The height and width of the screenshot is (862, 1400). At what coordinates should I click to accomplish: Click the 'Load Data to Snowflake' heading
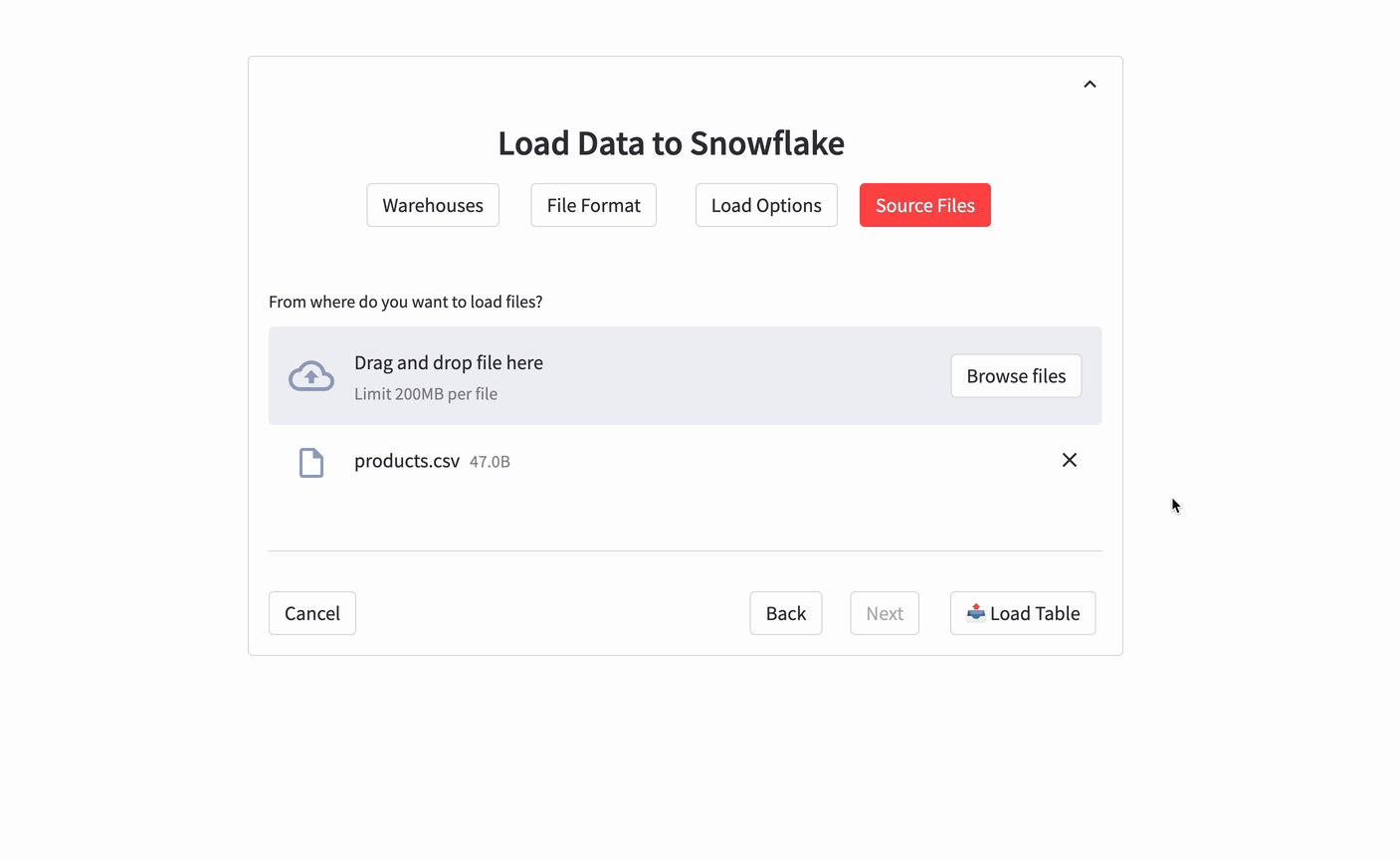[x=671, y=143]
